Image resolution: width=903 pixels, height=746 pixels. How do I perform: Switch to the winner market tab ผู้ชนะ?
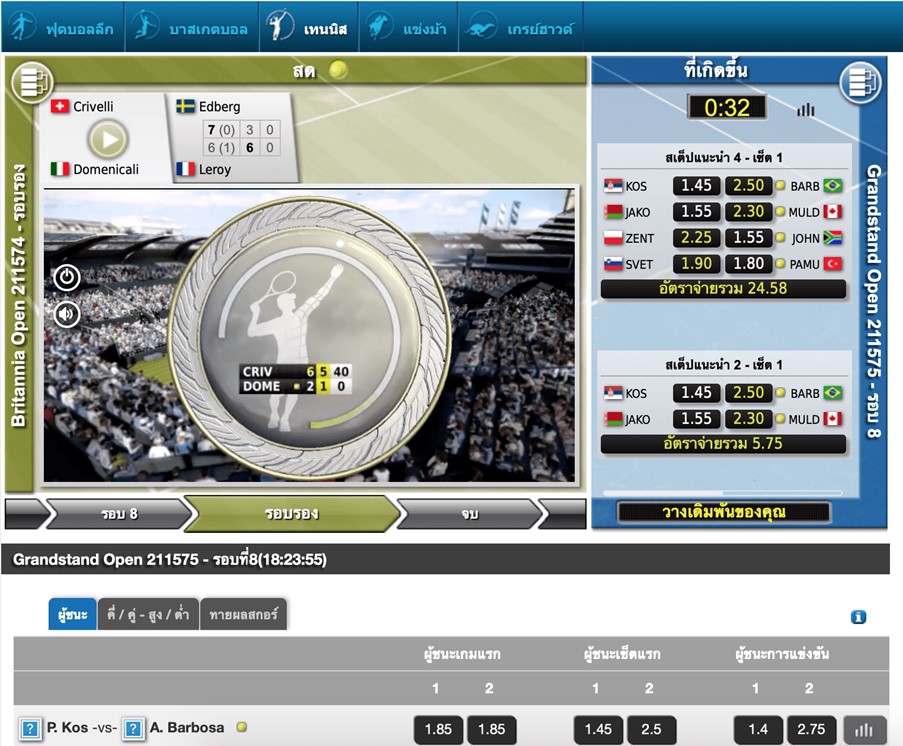click(72, 614)
